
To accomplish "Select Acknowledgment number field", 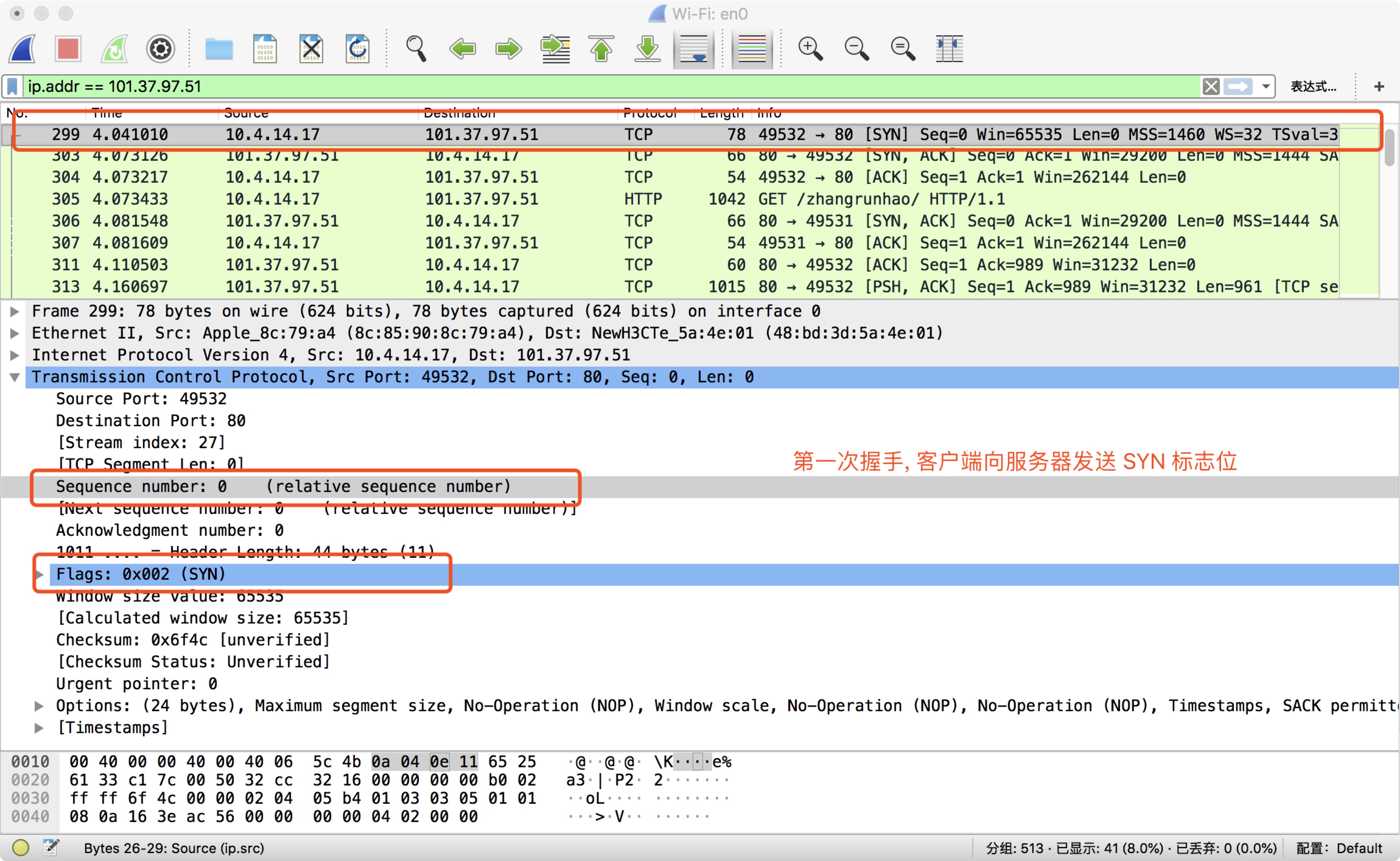I will (x=170, y=531).
